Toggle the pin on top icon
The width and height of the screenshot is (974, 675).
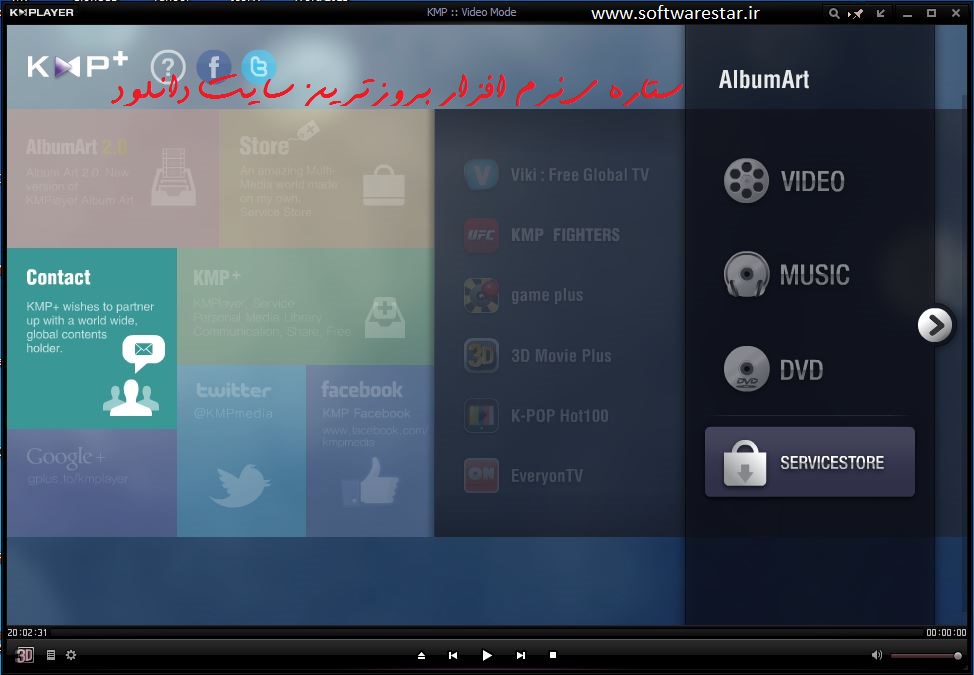tap(856, 13)
